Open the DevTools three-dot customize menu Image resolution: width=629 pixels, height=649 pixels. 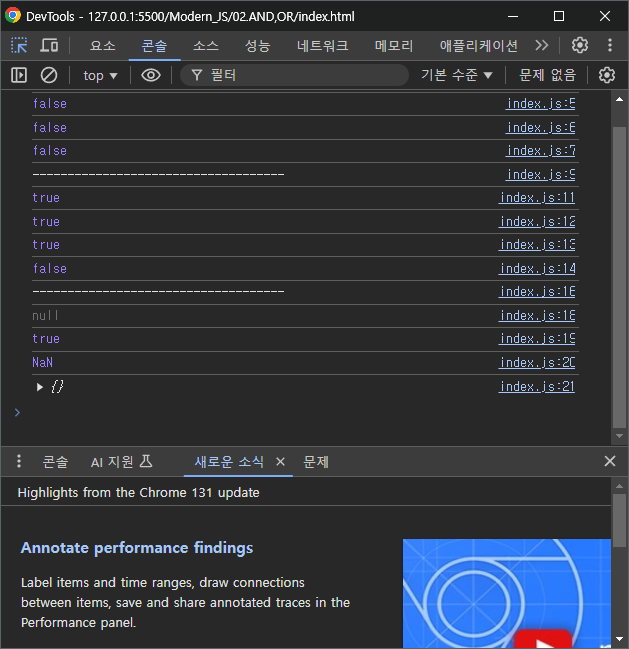(610, 45)
